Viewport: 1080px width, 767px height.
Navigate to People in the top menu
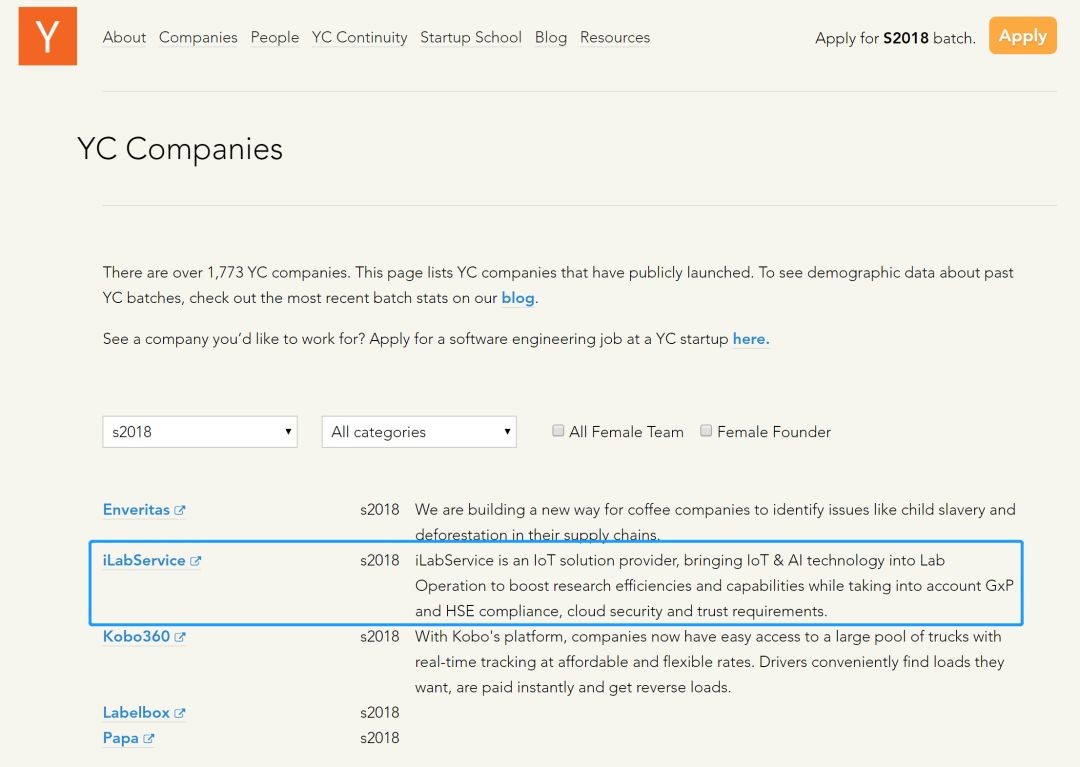pos(275,37)
